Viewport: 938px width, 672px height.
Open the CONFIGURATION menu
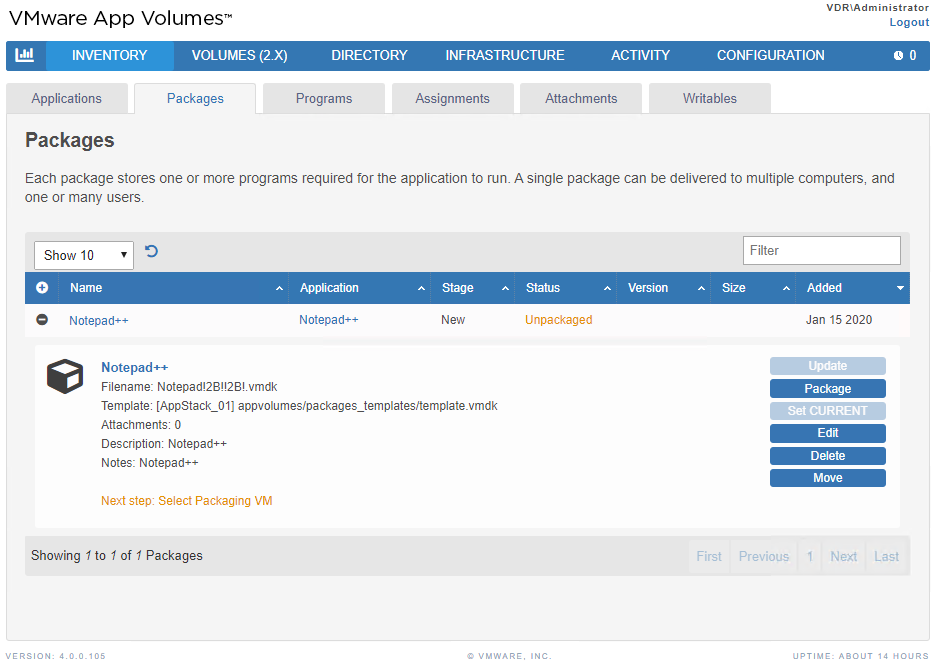(770, 56)
